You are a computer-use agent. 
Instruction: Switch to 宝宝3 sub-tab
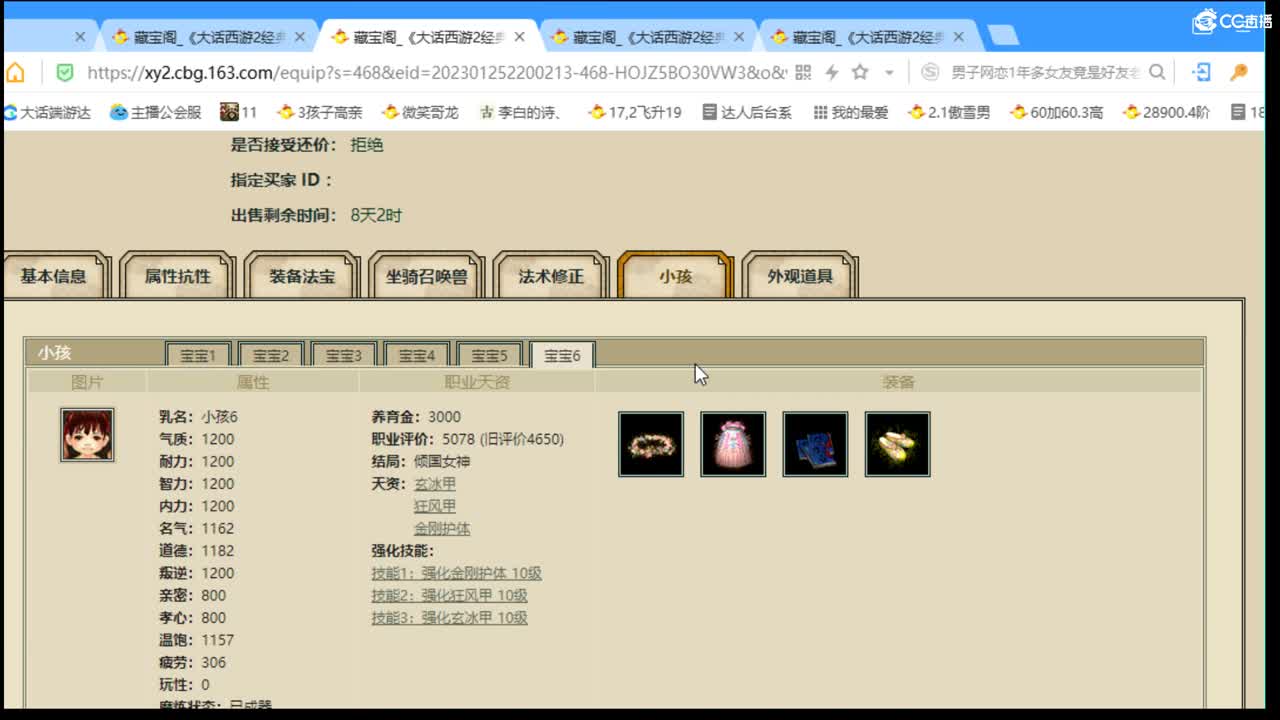[343, 355]
